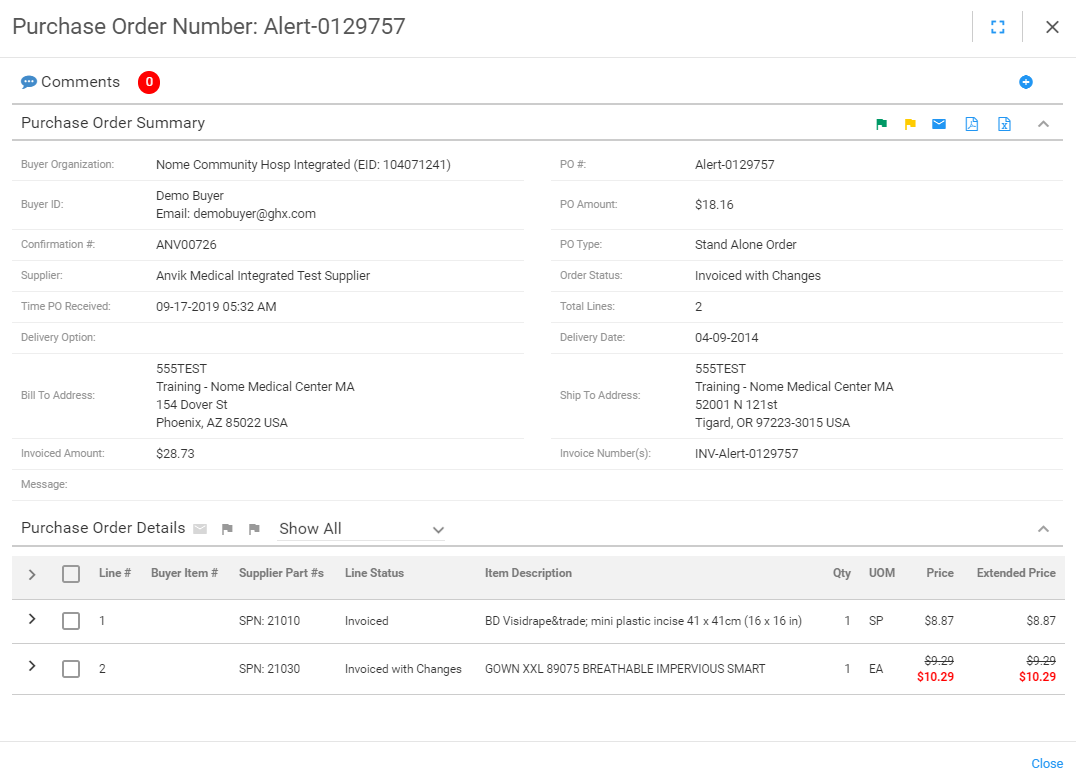The width and height of the screenshot is (1076, 782).
Task: Click the grey envelope beside Purchase Order Details
Action: point(200,529)
